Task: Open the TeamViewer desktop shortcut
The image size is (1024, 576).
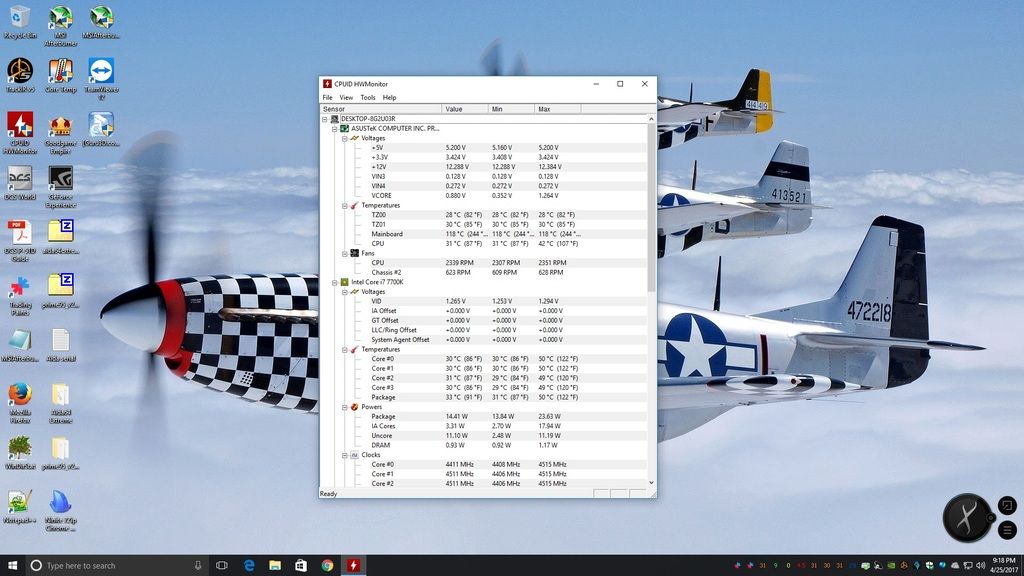Action: coord(101,72)
